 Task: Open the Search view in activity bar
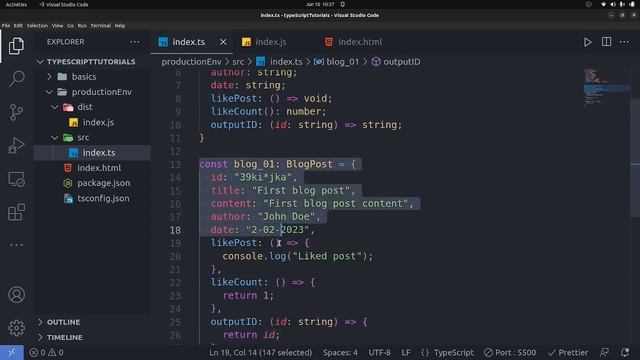click(x=16, y=79)
